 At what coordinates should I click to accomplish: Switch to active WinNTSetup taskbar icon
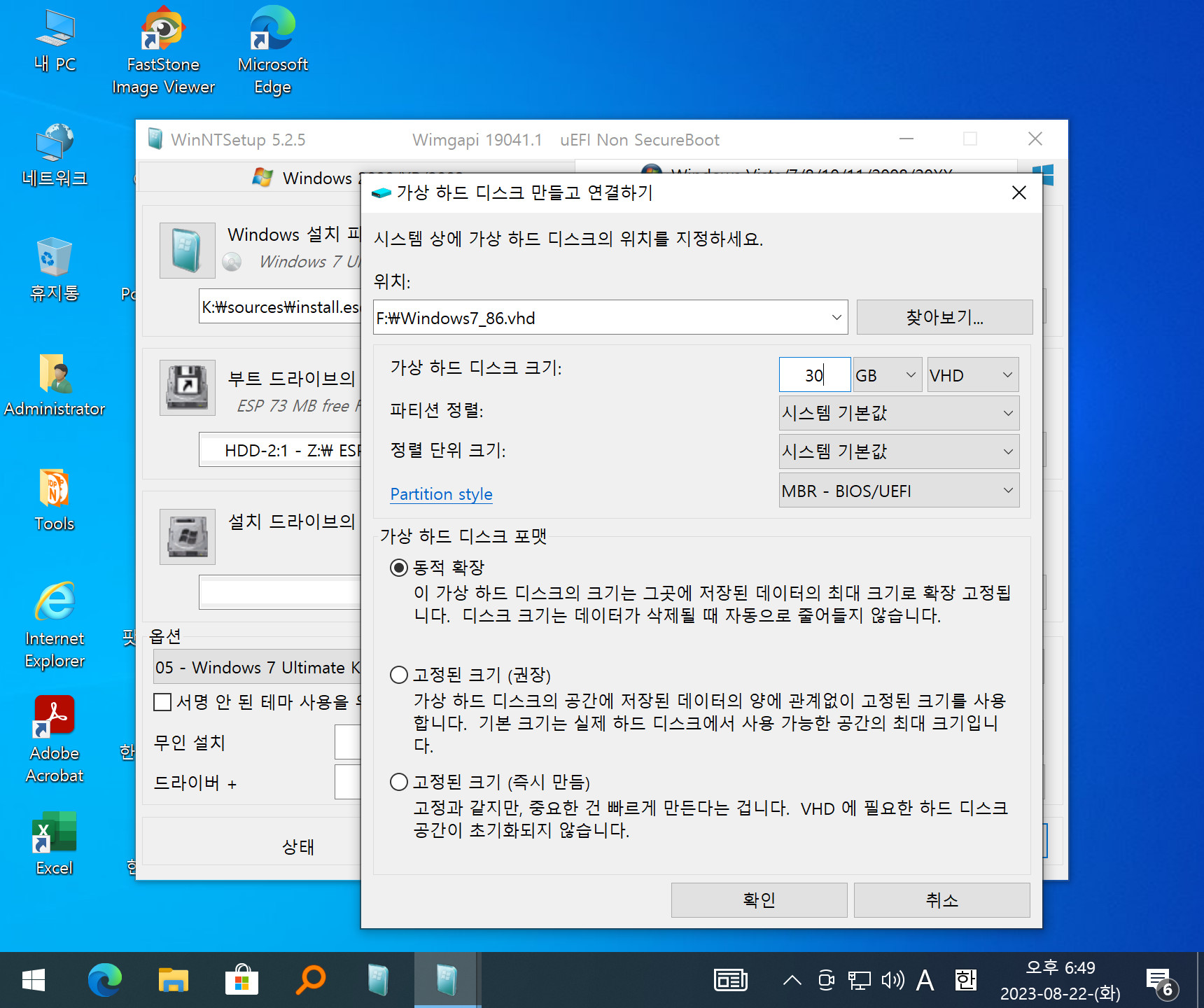447,980
